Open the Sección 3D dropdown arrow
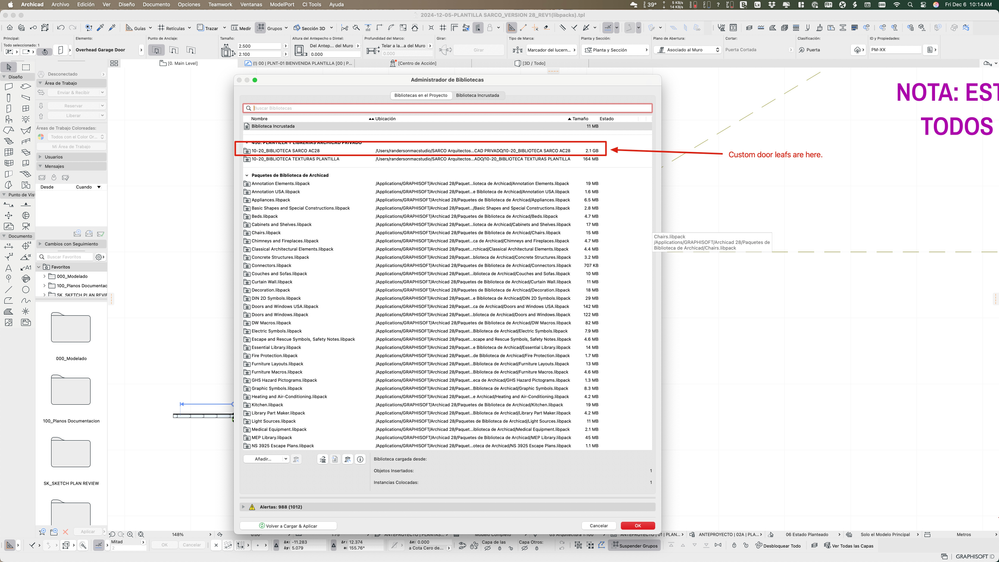The width and height of the screenshot is (999, 562). tap(331, 28)
